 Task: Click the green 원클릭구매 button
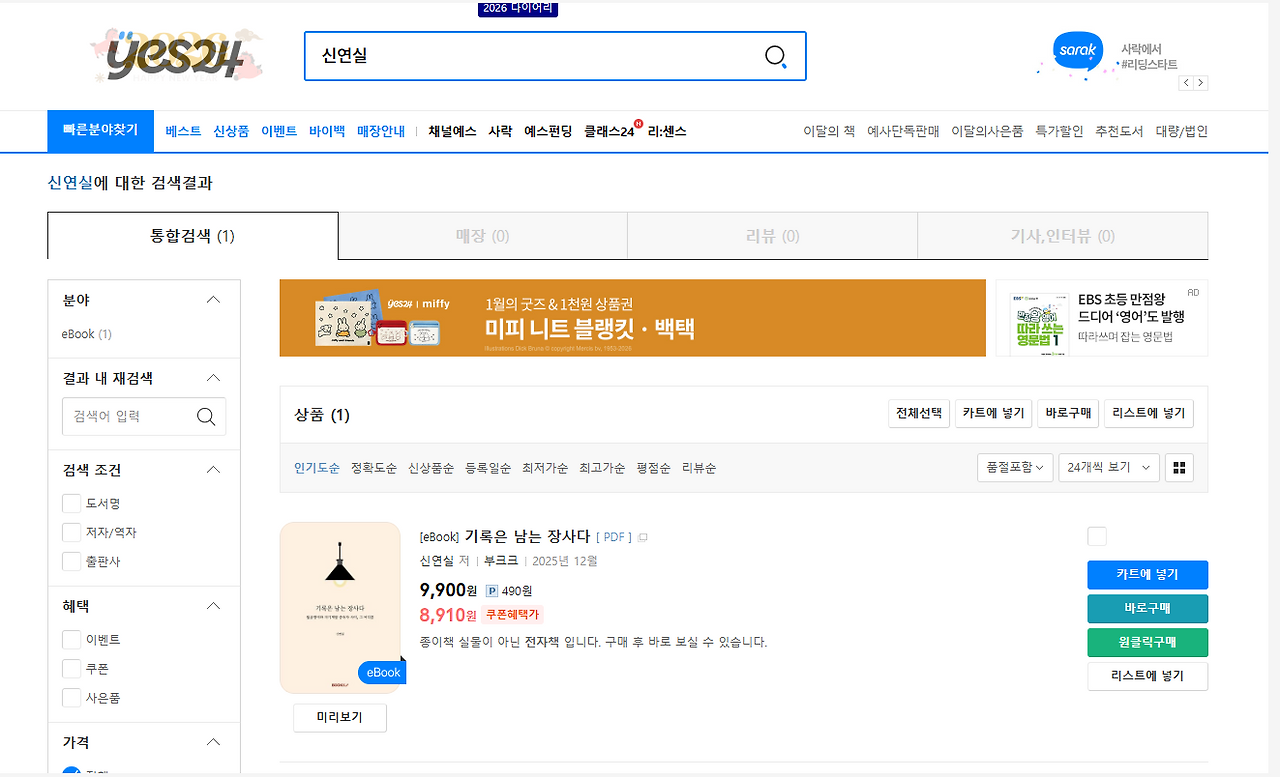tap(1147, 642)
